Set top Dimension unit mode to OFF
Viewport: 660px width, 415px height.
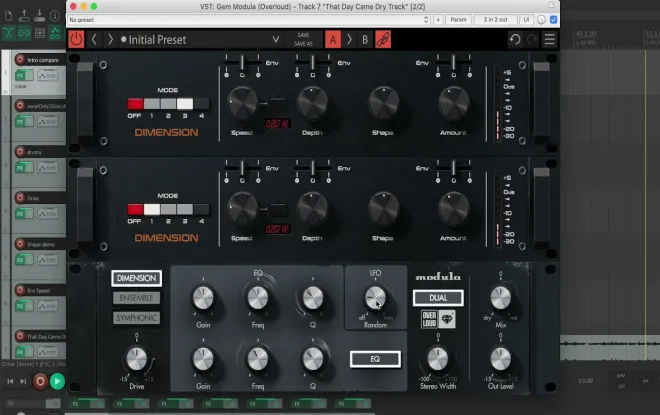coord(135,104)
